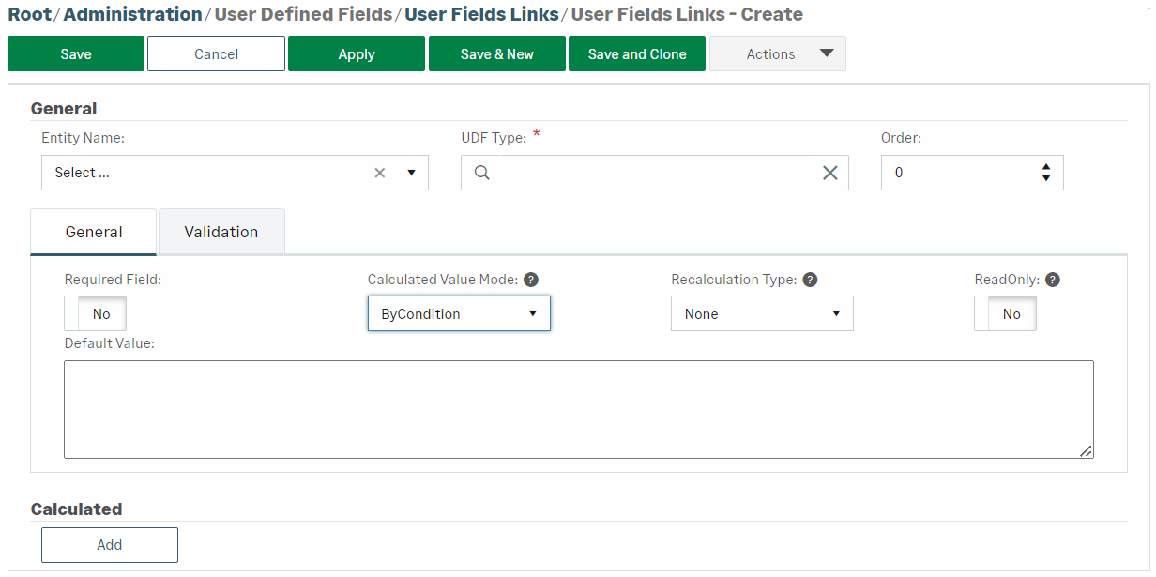
Task: Click Add button under Calculated
Action: point(109,545)
